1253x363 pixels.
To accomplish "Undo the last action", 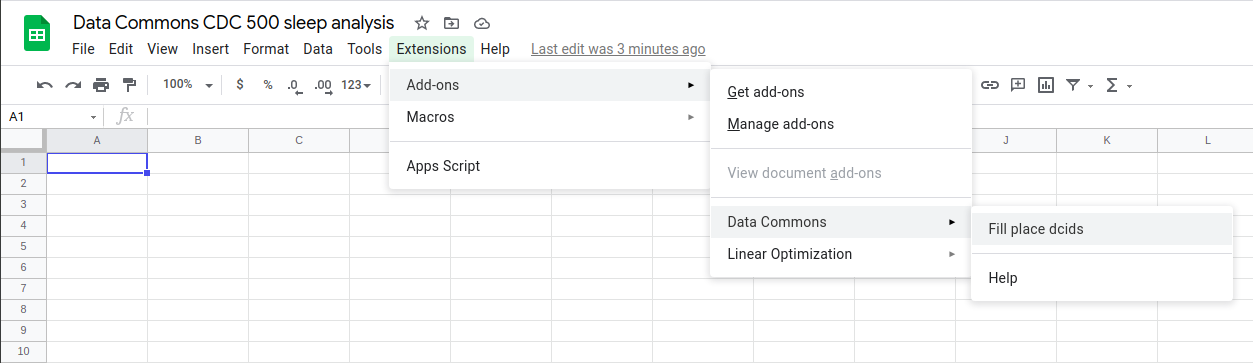I will click(x=44, y=85).
